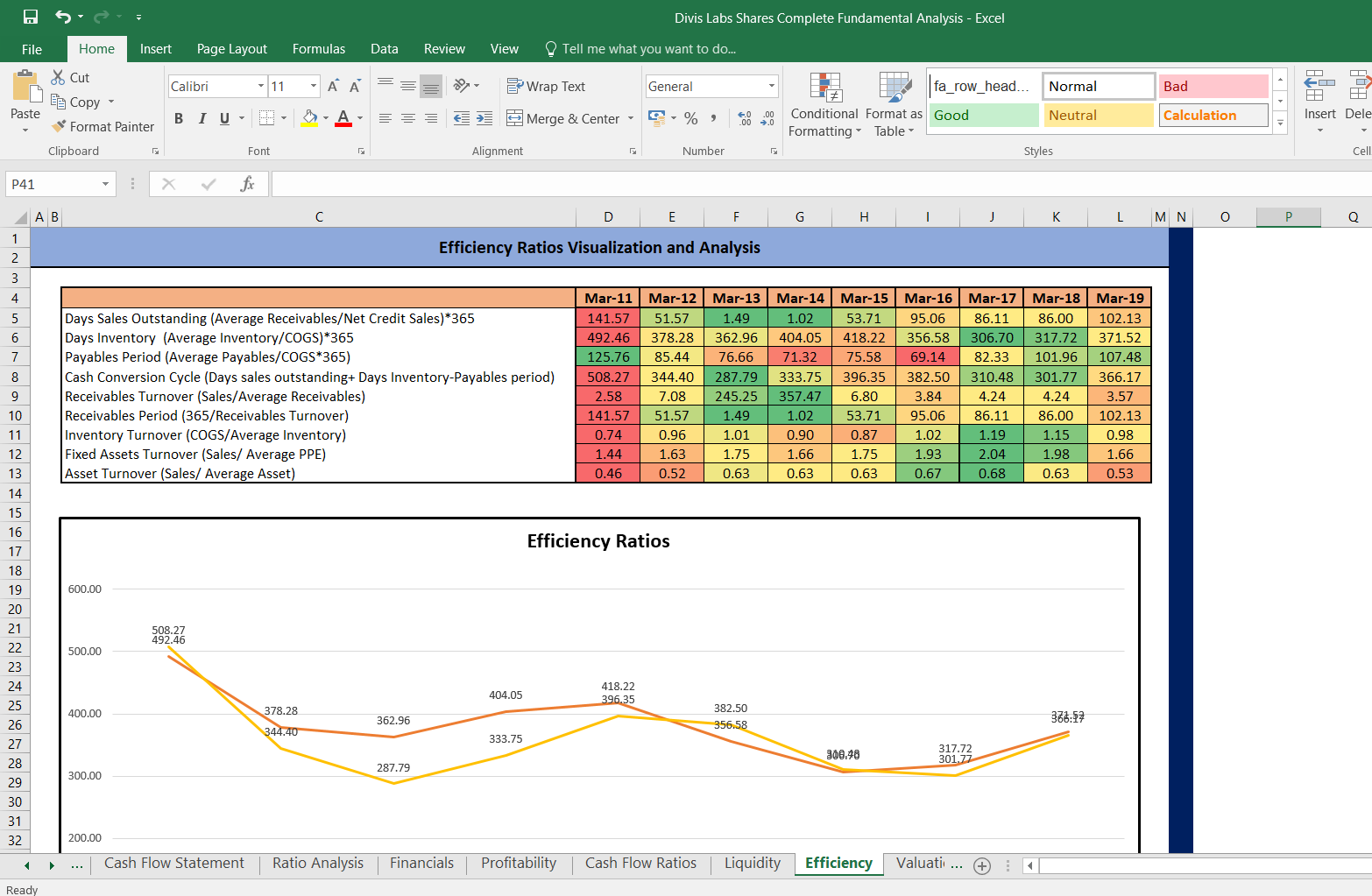The image size is (1372, 896).
Task: Undo the last action
Action: coord(63,17)
